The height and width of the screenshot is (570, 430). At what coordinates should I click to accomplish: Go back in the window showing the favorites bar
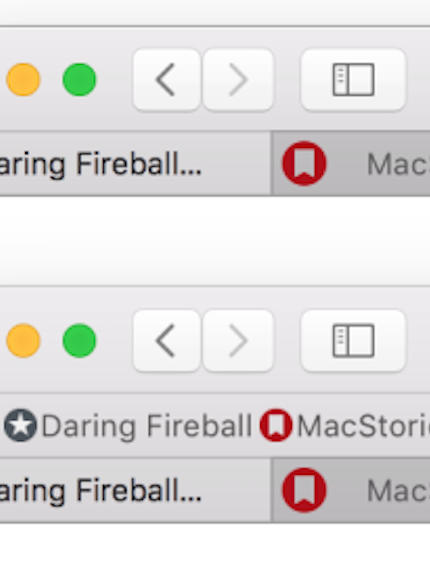coord(166,341)
